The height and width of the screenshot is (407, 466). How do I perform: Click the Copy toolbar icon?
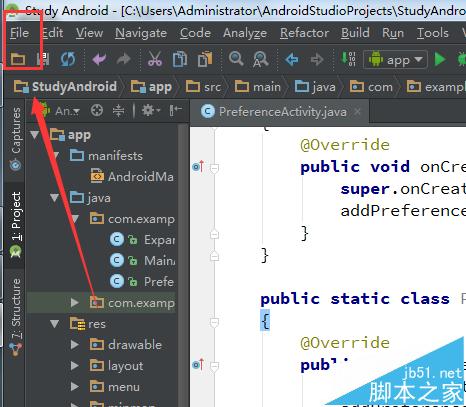tap(180, 59)
